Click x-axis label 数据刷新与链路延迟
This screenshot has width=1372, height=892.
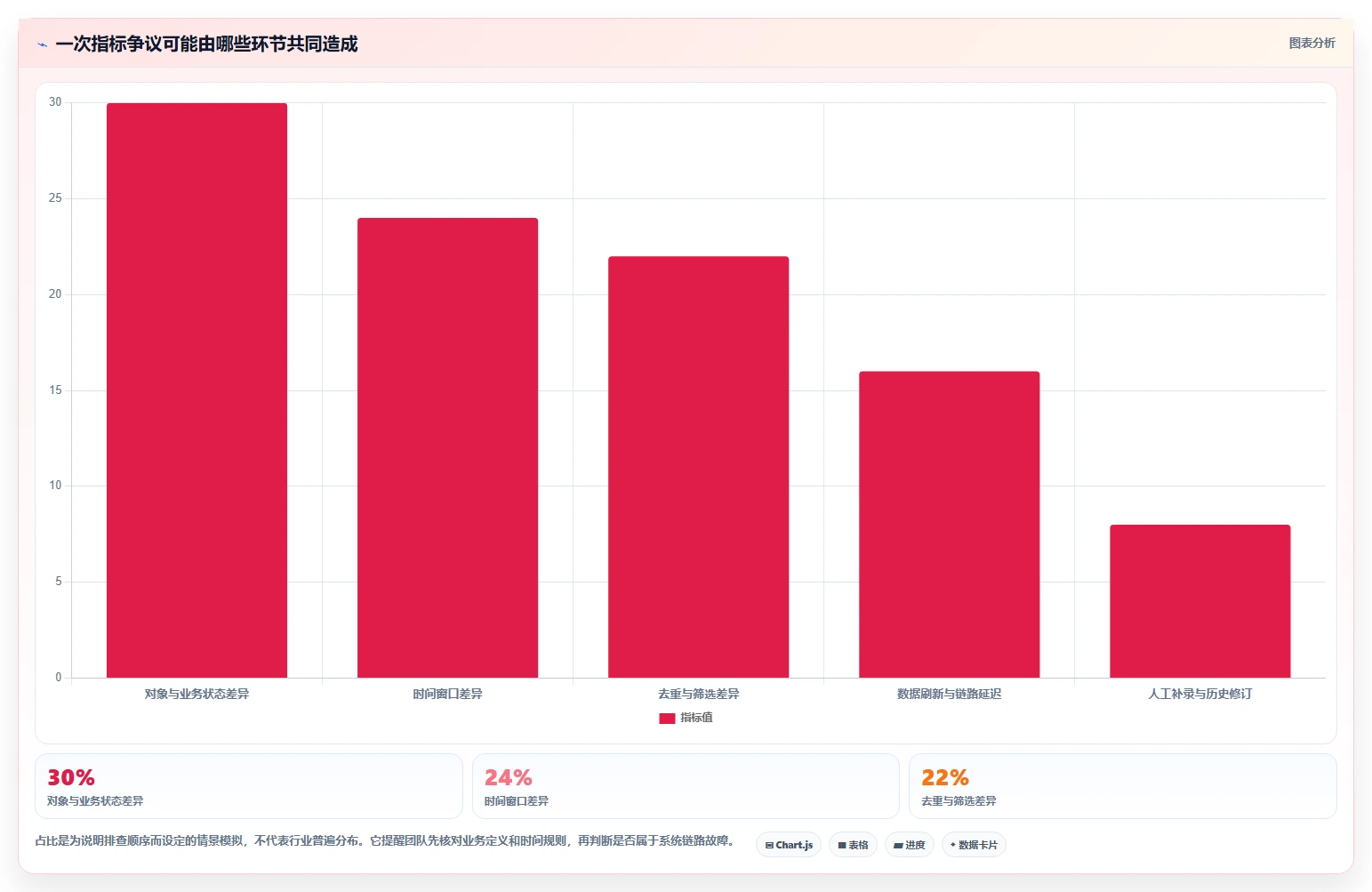point(949,694)
